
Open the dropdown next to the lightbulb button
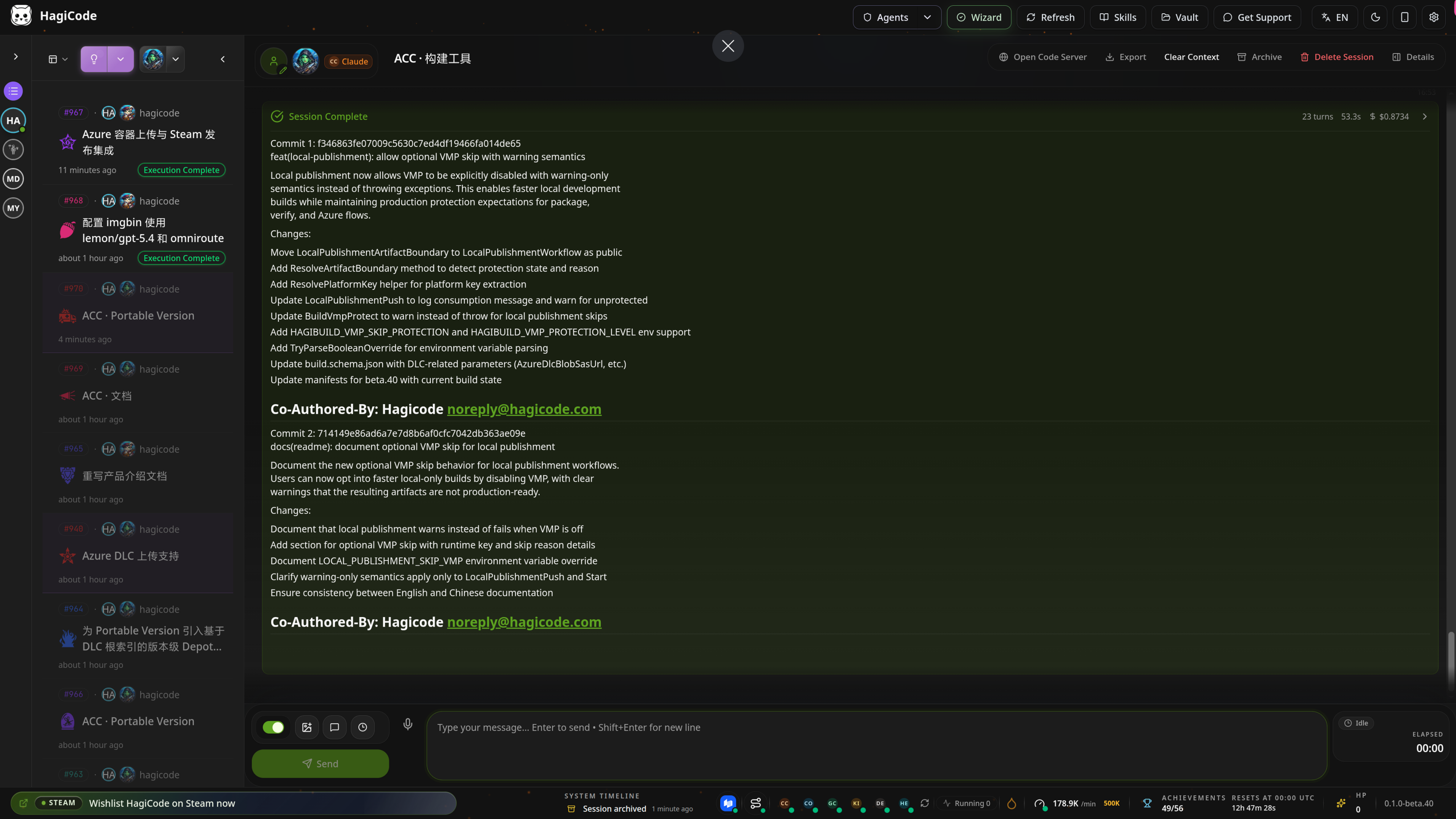click(120, 59)
